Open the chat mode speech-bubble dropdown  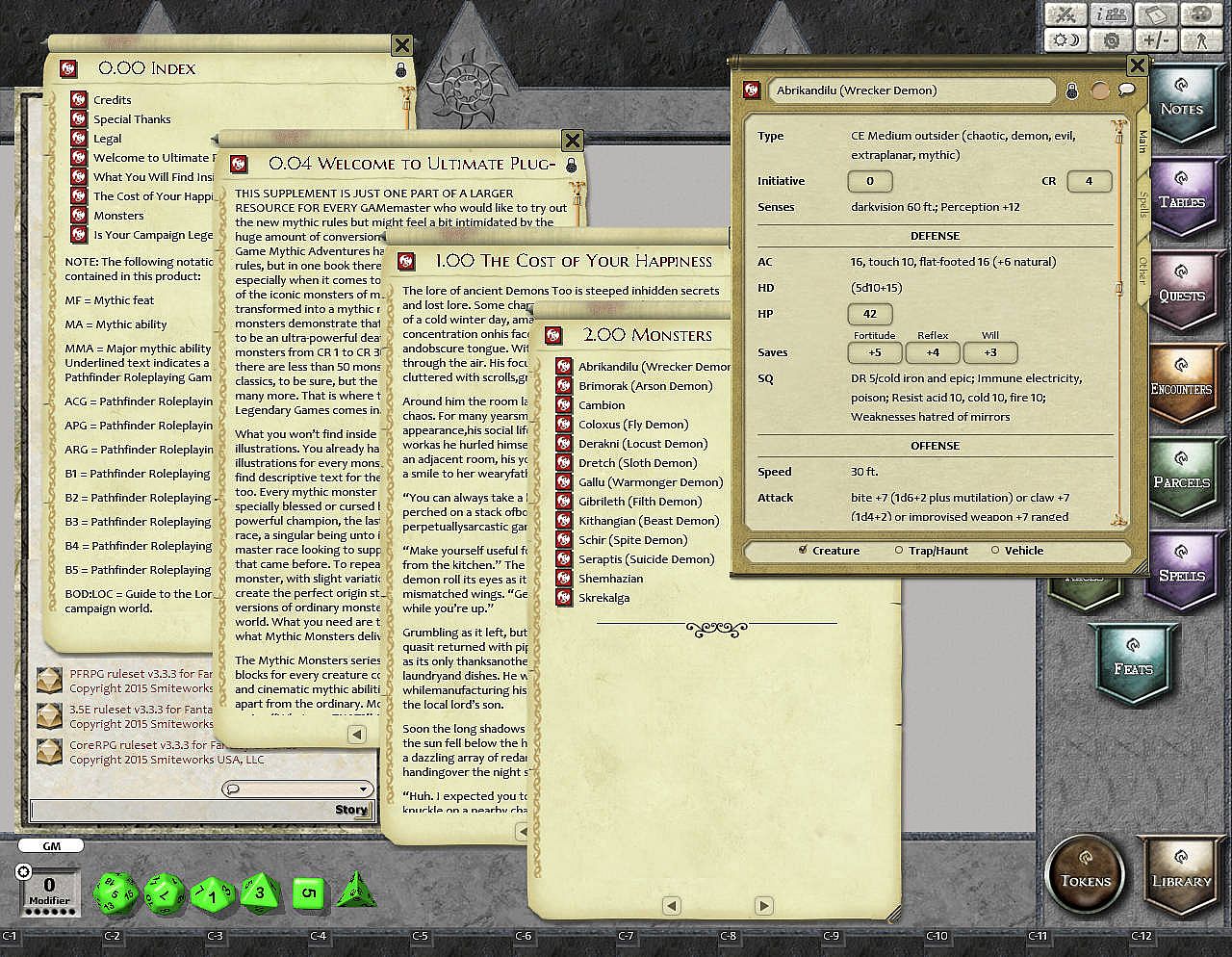point(297,789)
